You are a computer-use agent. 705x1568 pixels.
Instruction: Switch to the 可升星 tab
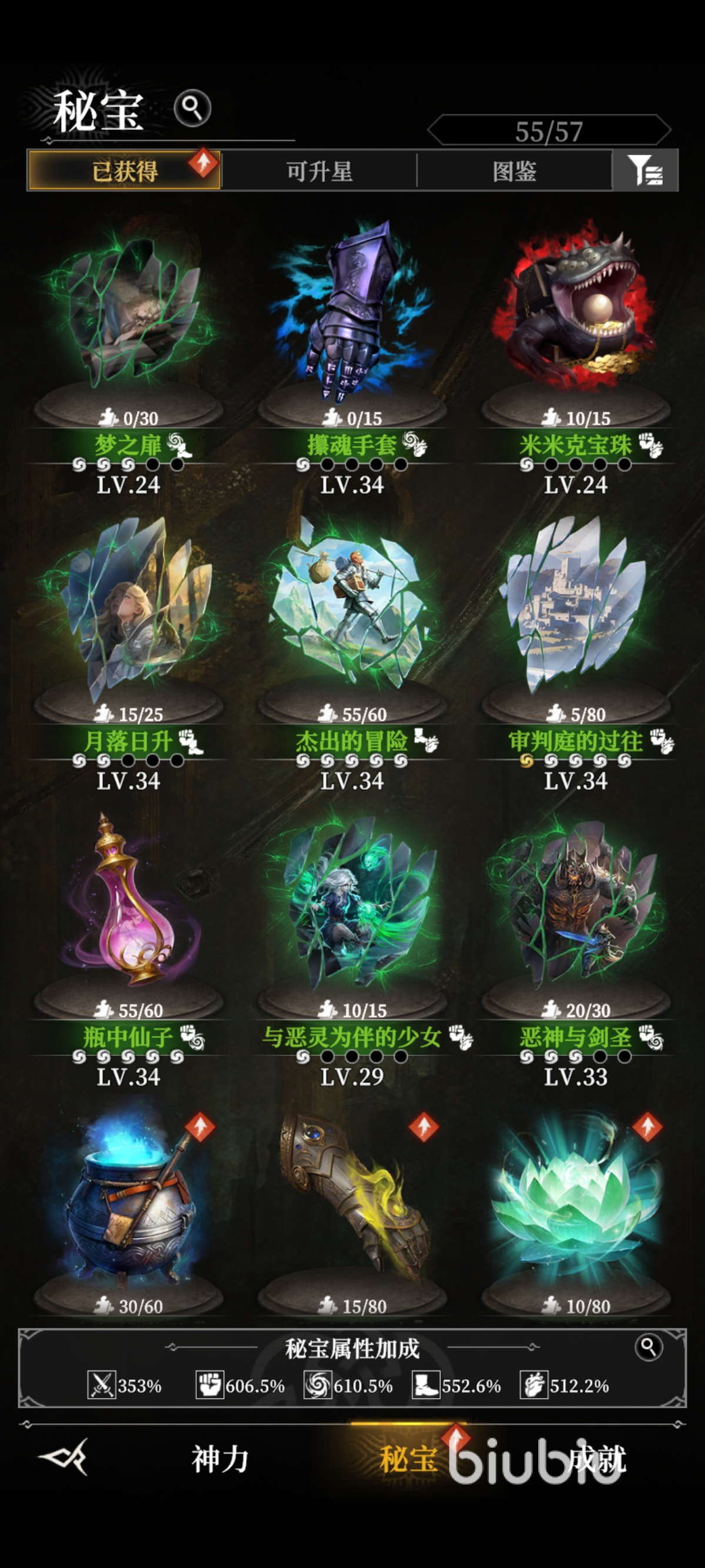click(320, 171)
